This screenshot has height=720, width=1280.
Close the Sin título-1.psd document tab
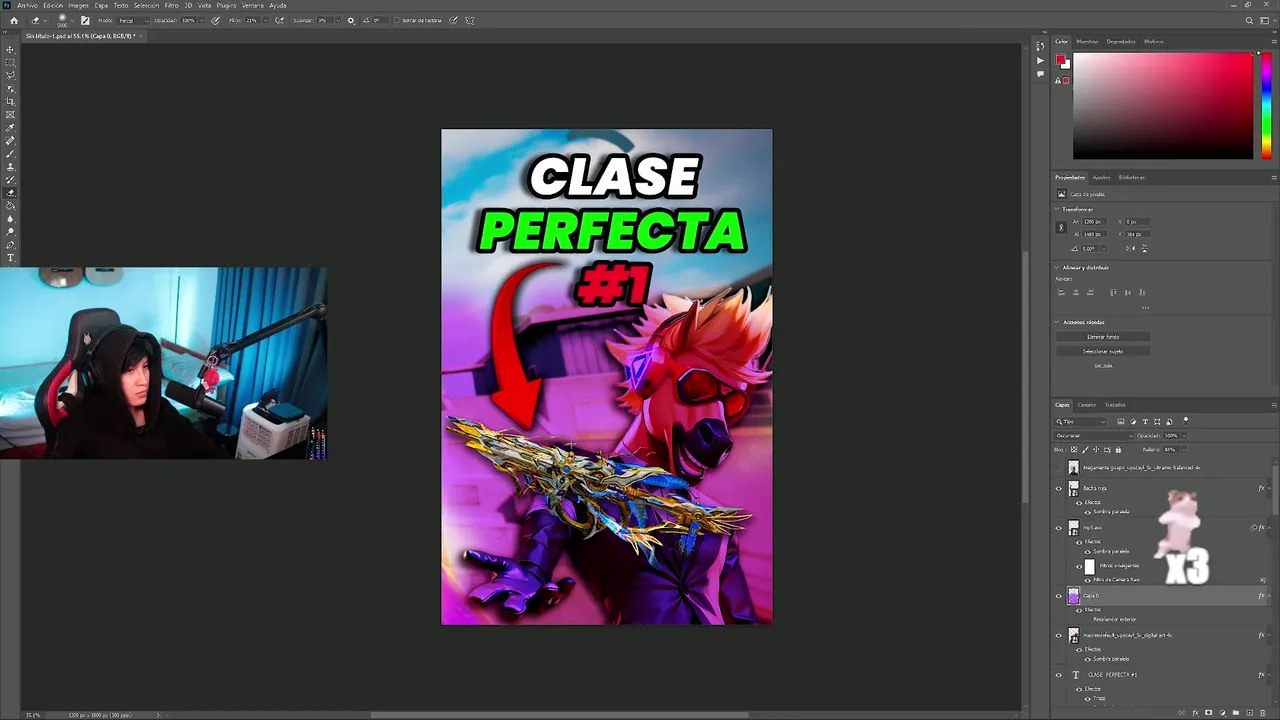pos(141,36)
